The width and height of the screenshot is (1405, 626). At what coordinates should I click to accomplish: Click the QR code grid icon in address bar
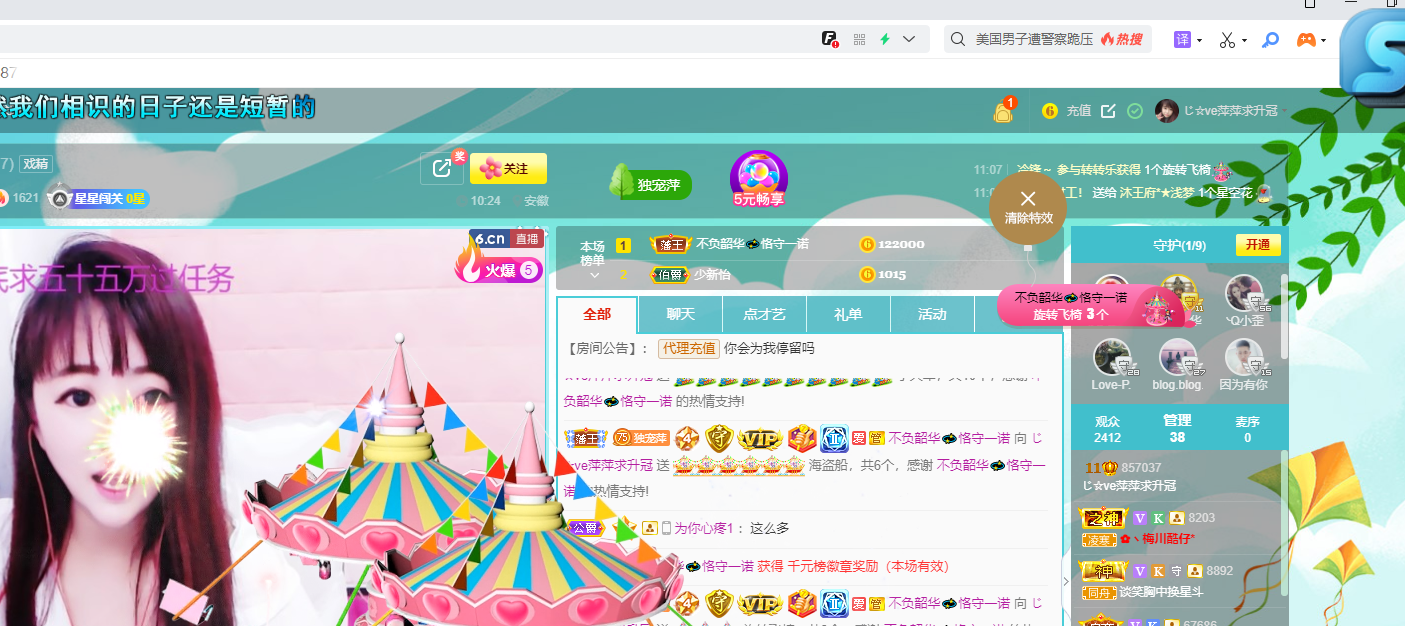859,39
